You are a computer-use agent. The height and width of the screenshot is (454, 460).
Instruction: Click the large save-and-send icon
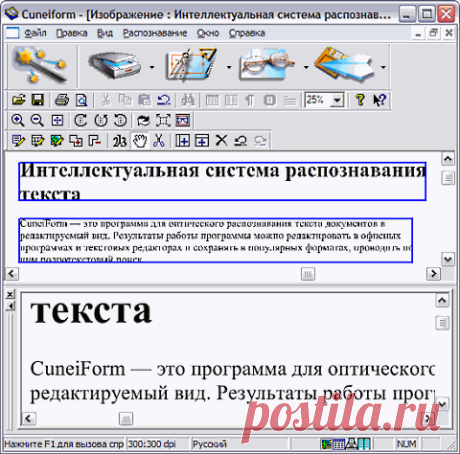pos(344,64)
